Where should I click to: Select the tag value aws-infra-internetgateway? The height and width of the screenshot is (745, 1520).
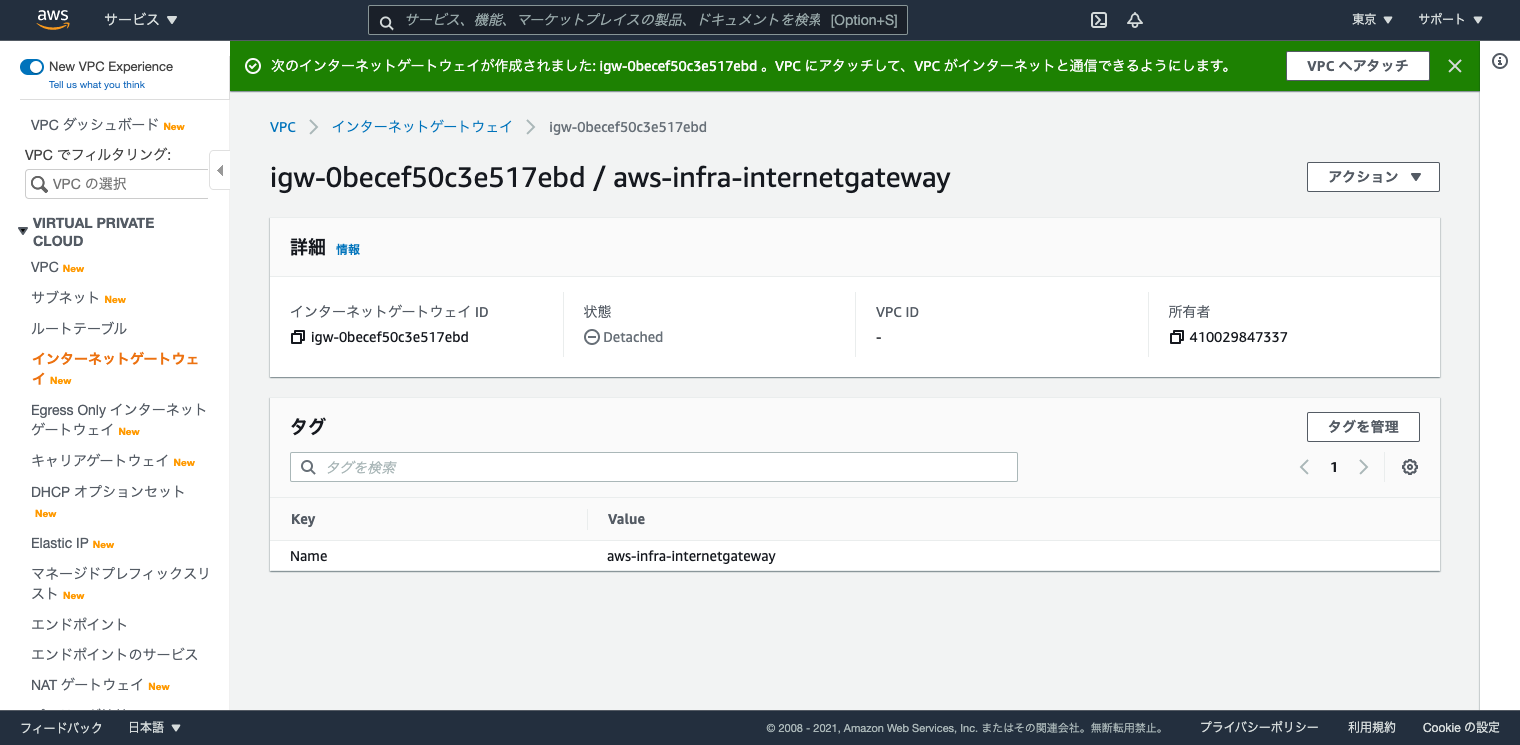691,556
